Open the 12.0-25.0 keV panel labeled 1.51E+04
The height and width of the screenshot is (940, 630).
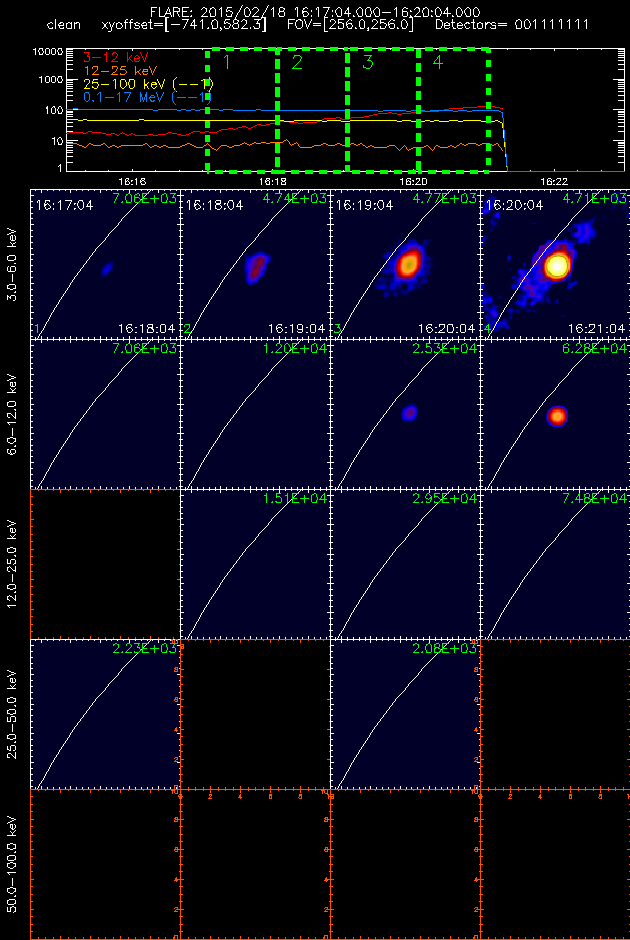coord(255,564)
